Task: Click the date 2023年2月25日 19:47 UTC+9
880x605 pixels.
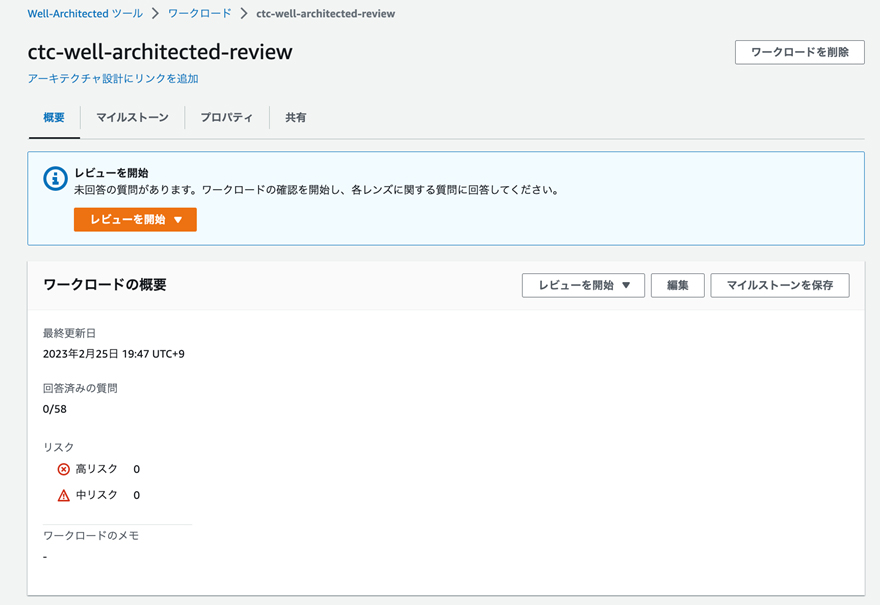Action: [x=114, y=354]
